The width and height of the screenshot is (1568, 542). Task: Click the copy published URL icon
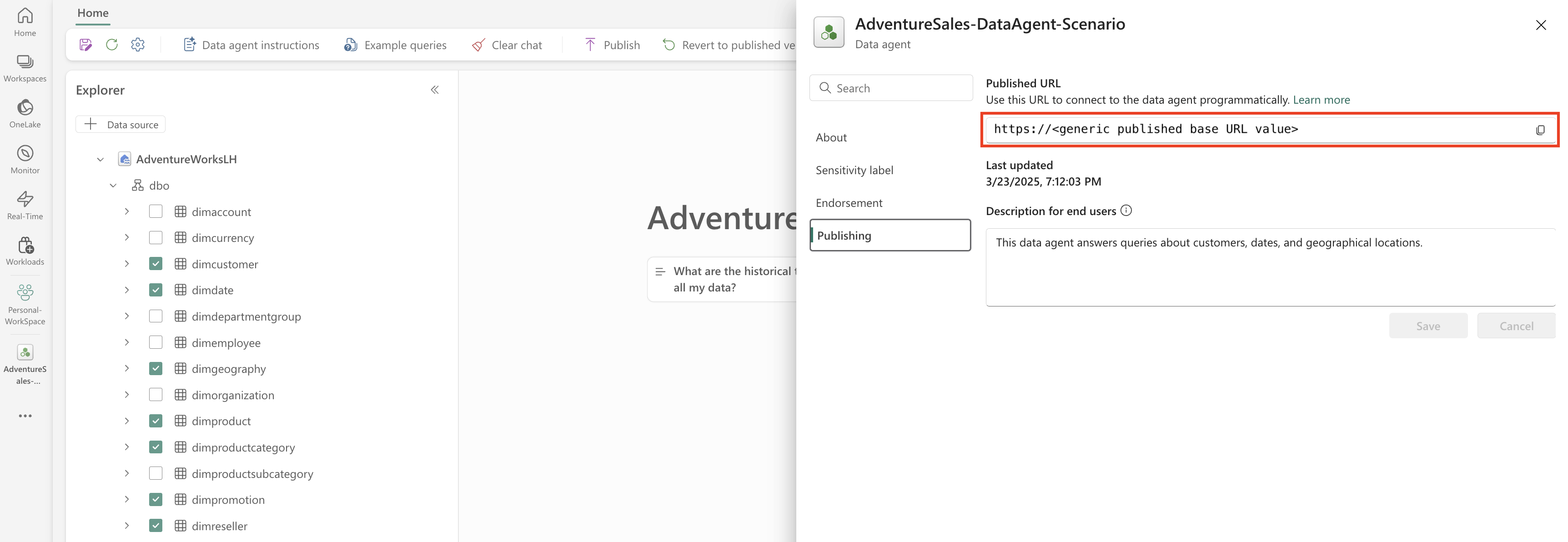coord(1540,130)
